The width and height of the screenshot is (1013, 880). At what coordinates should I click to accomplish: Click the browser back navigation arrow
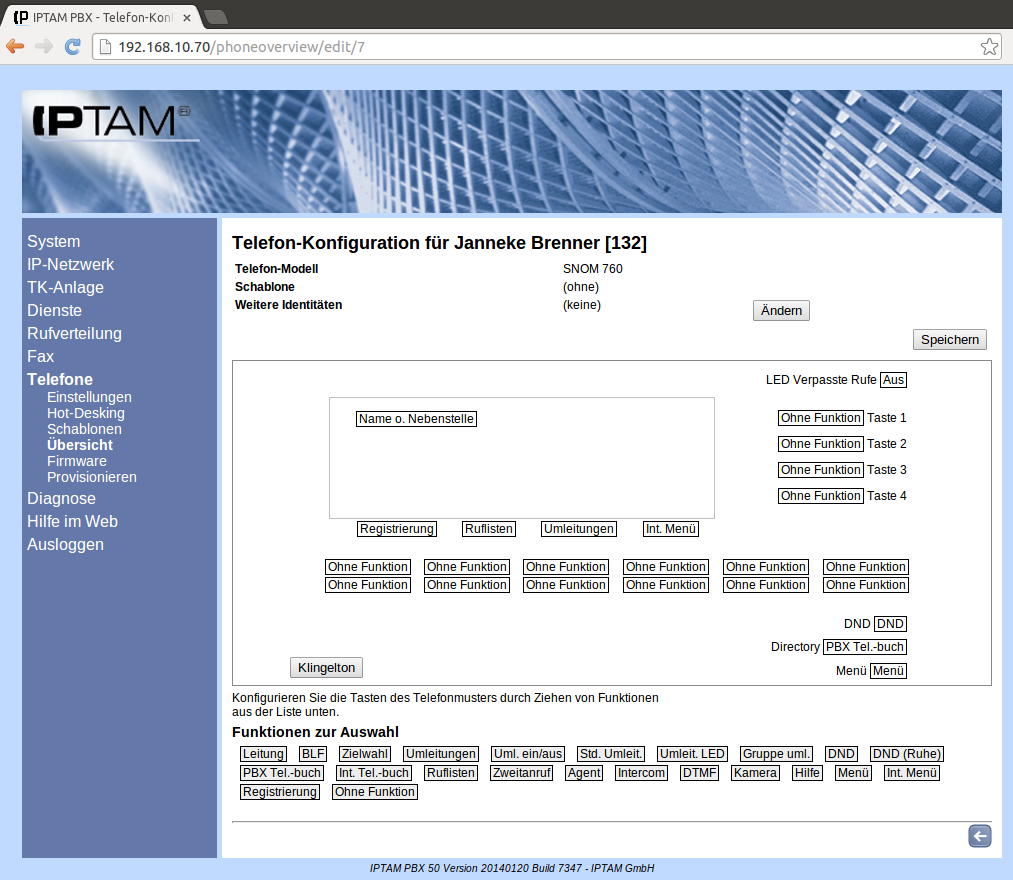[x=15, y=46]
